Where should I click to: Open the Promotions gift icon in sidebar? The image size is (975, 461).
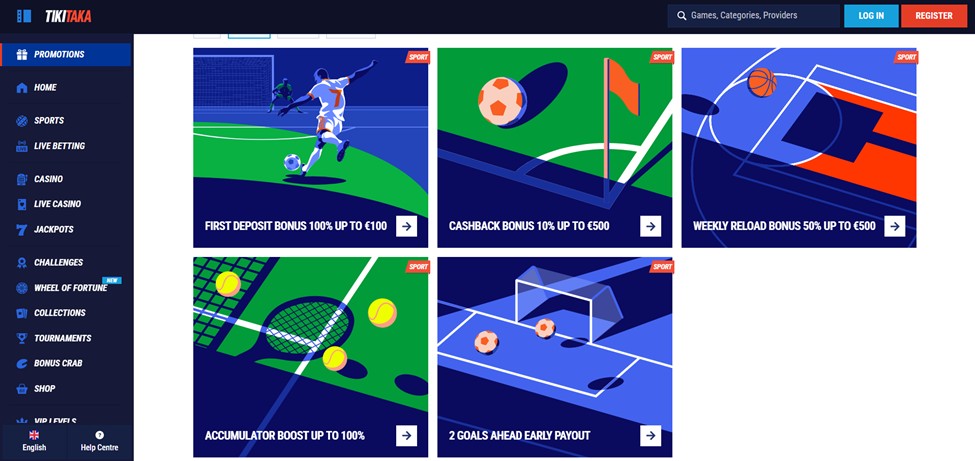[x=22, y=55]
